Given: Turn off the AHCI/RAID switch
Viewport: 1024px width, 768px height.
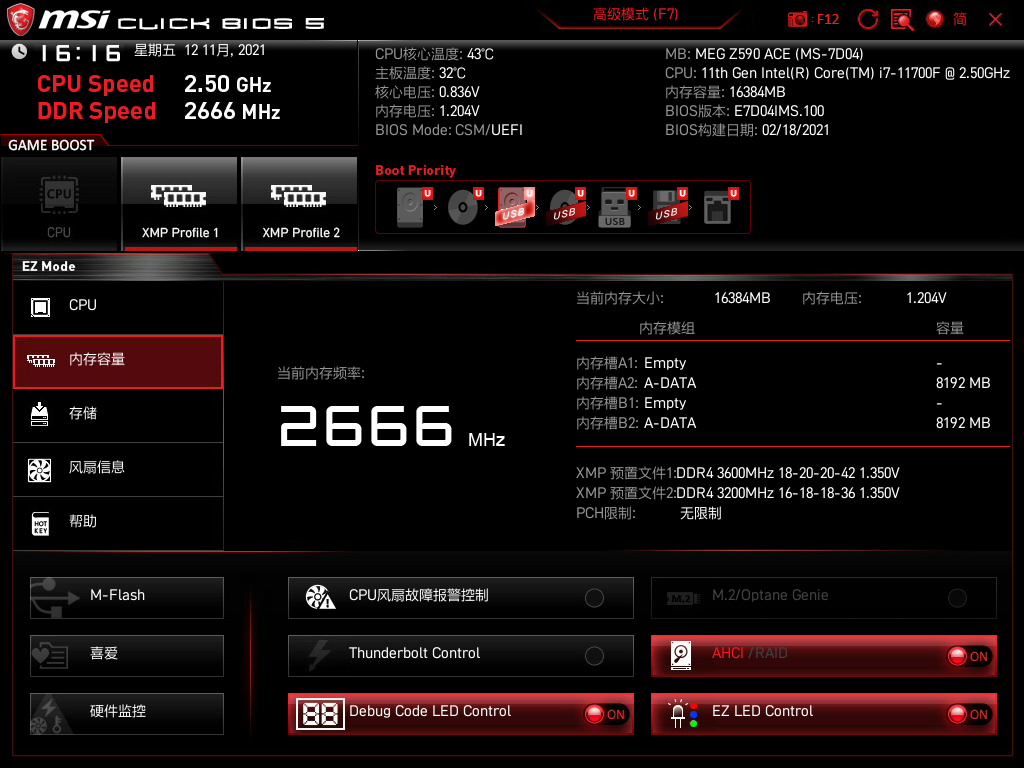Looking at the screenshot, I should point(968,656).
